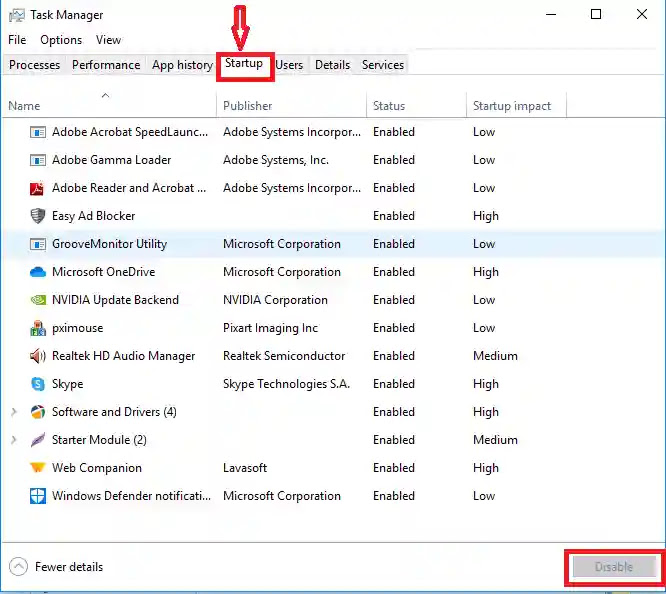Viewport: 666px width, 594px height.
Task: Expand the Starter Module (2) group
Action: 14,440
